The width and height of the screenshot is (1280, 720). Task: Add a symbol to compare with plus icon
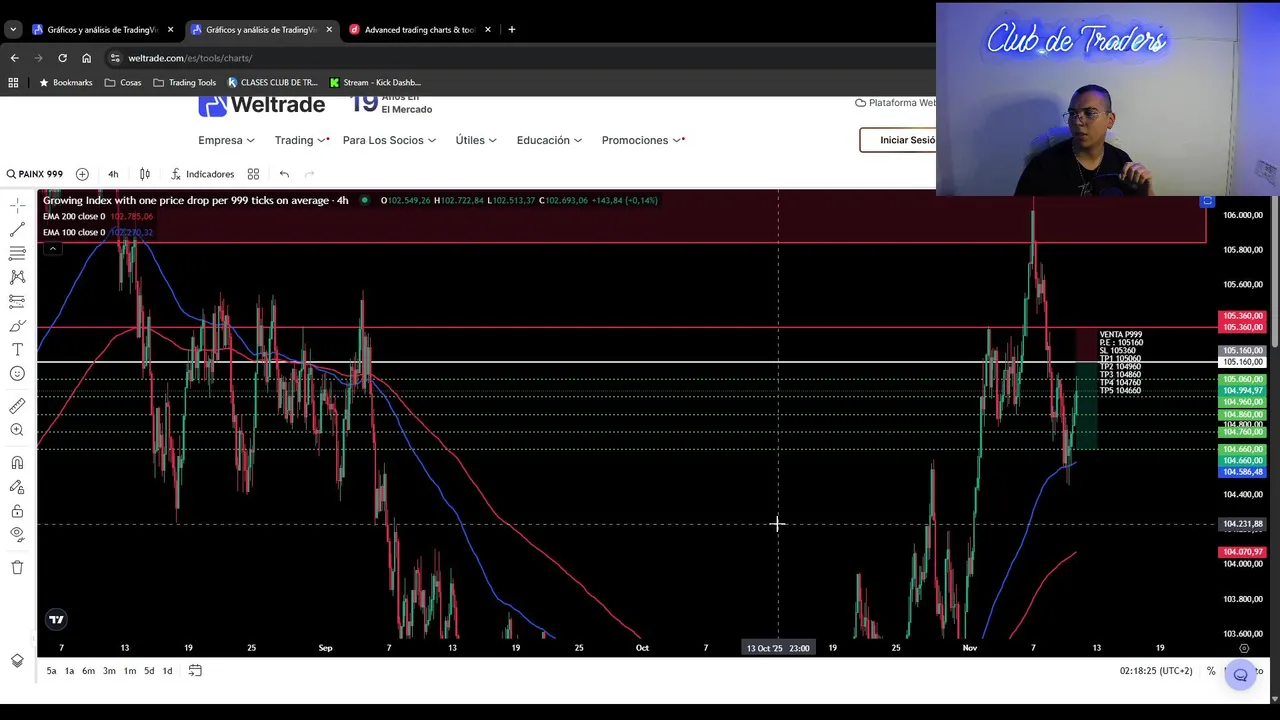click(x=82, y=174)
